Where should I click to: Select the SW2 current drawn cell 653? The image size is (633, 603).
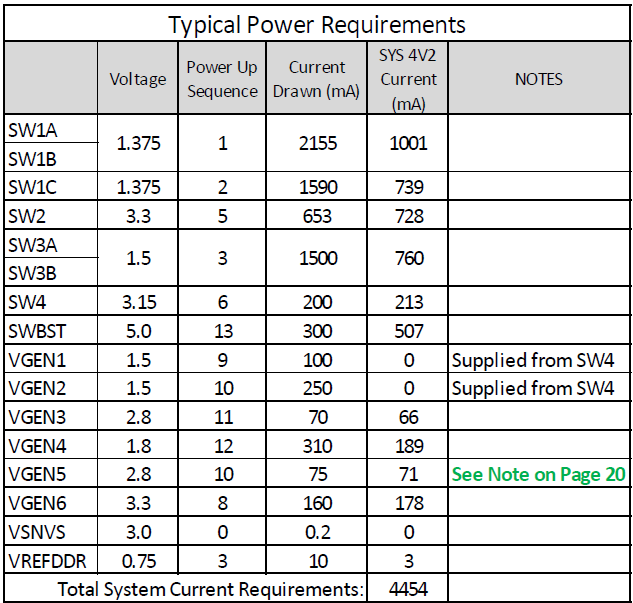tap(316, 215)
